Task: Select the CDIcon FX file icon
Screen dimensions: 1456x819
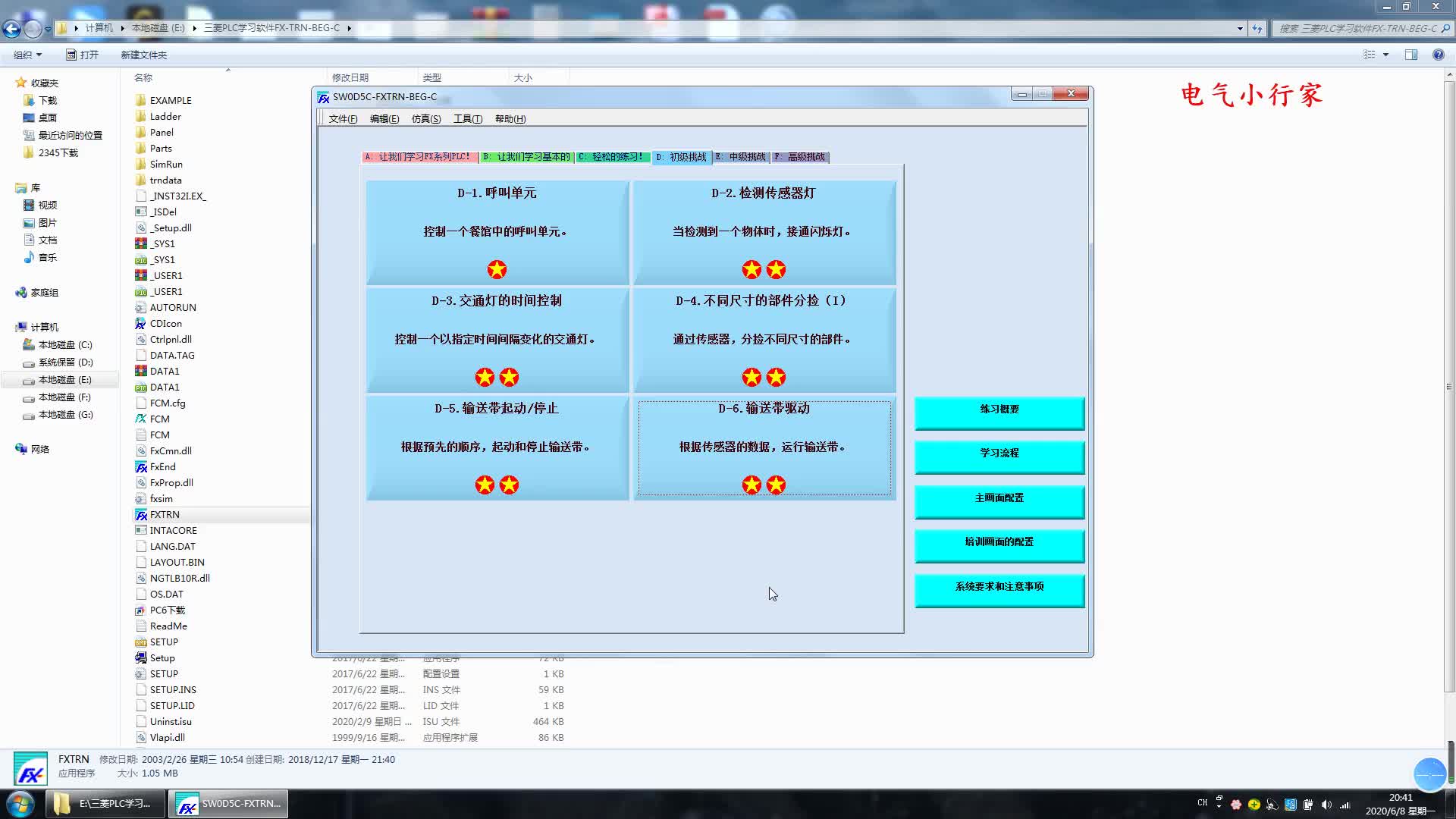Action: 140,323
